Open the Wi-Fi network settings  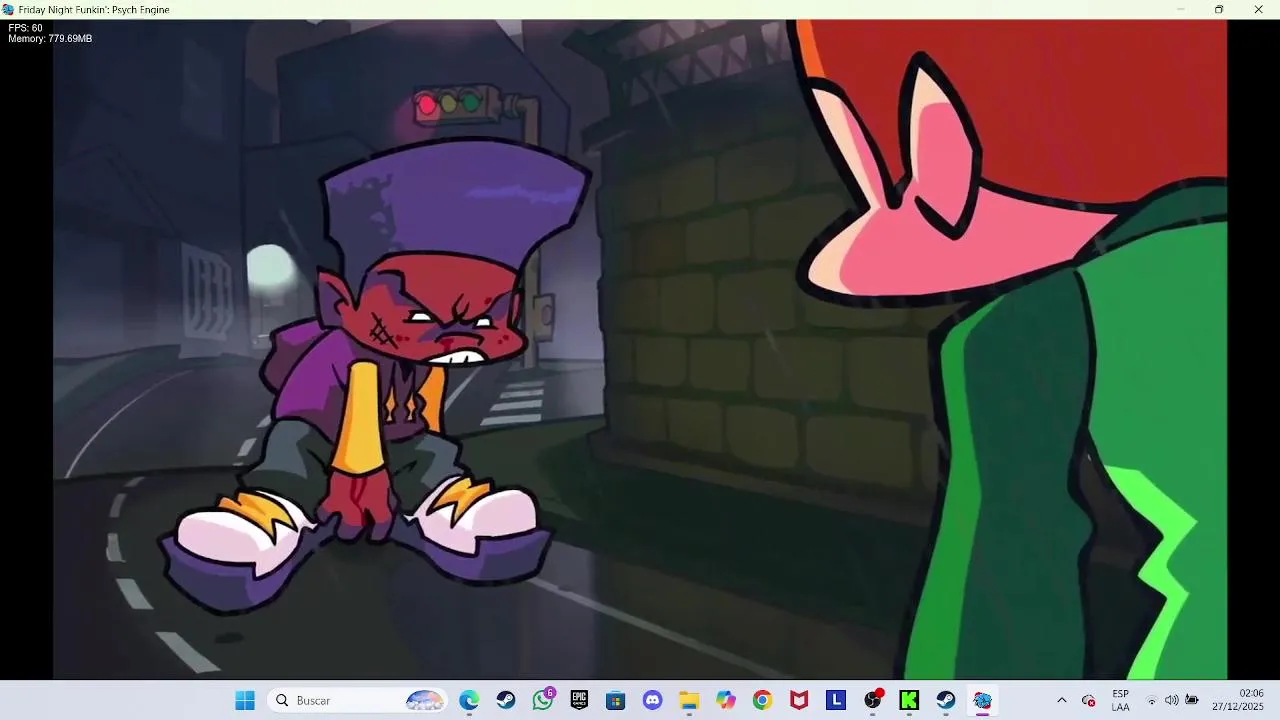click(1152, 700)
